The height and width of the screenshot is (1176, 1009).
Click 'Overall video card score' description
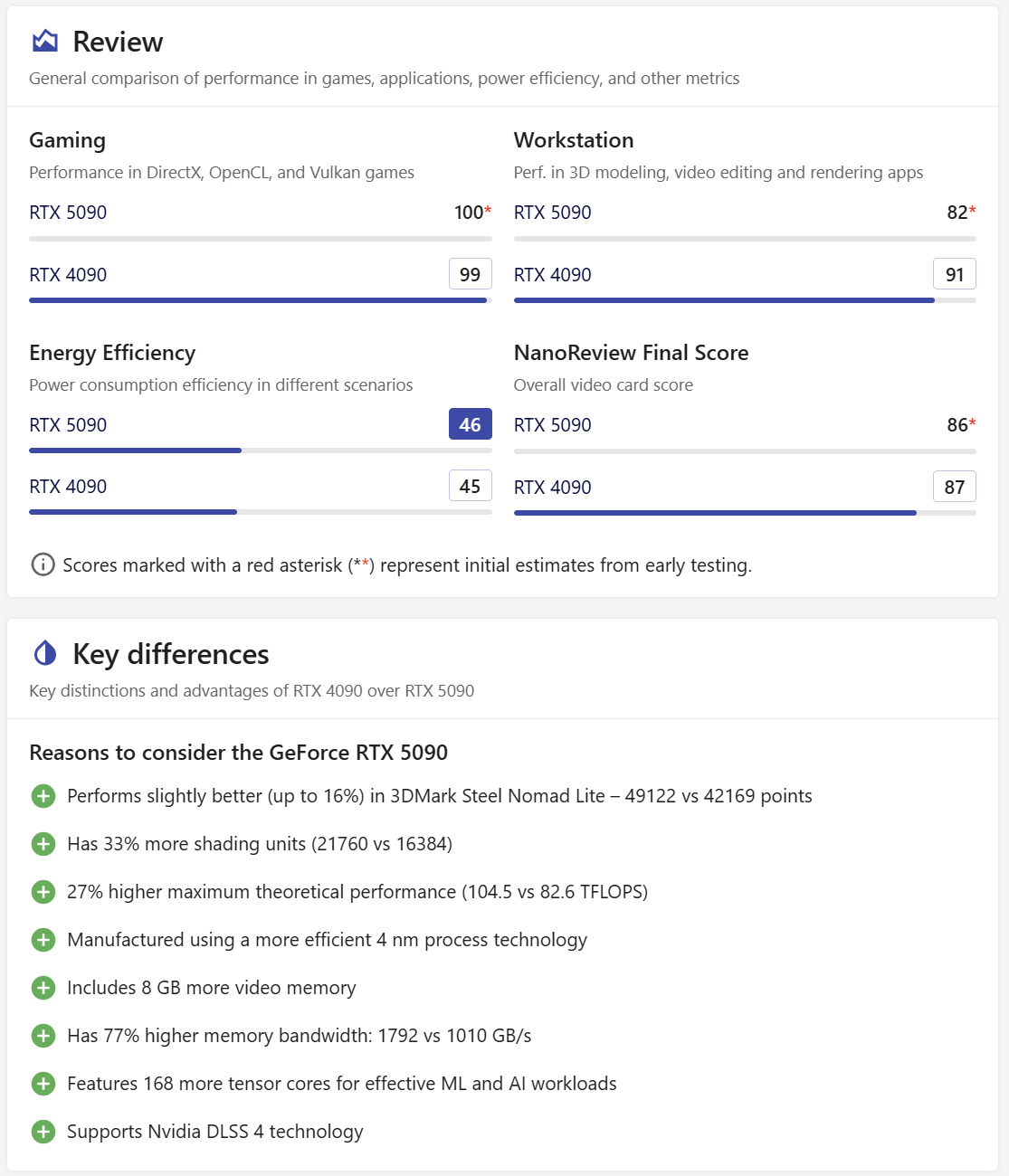[x=604, y=385]
